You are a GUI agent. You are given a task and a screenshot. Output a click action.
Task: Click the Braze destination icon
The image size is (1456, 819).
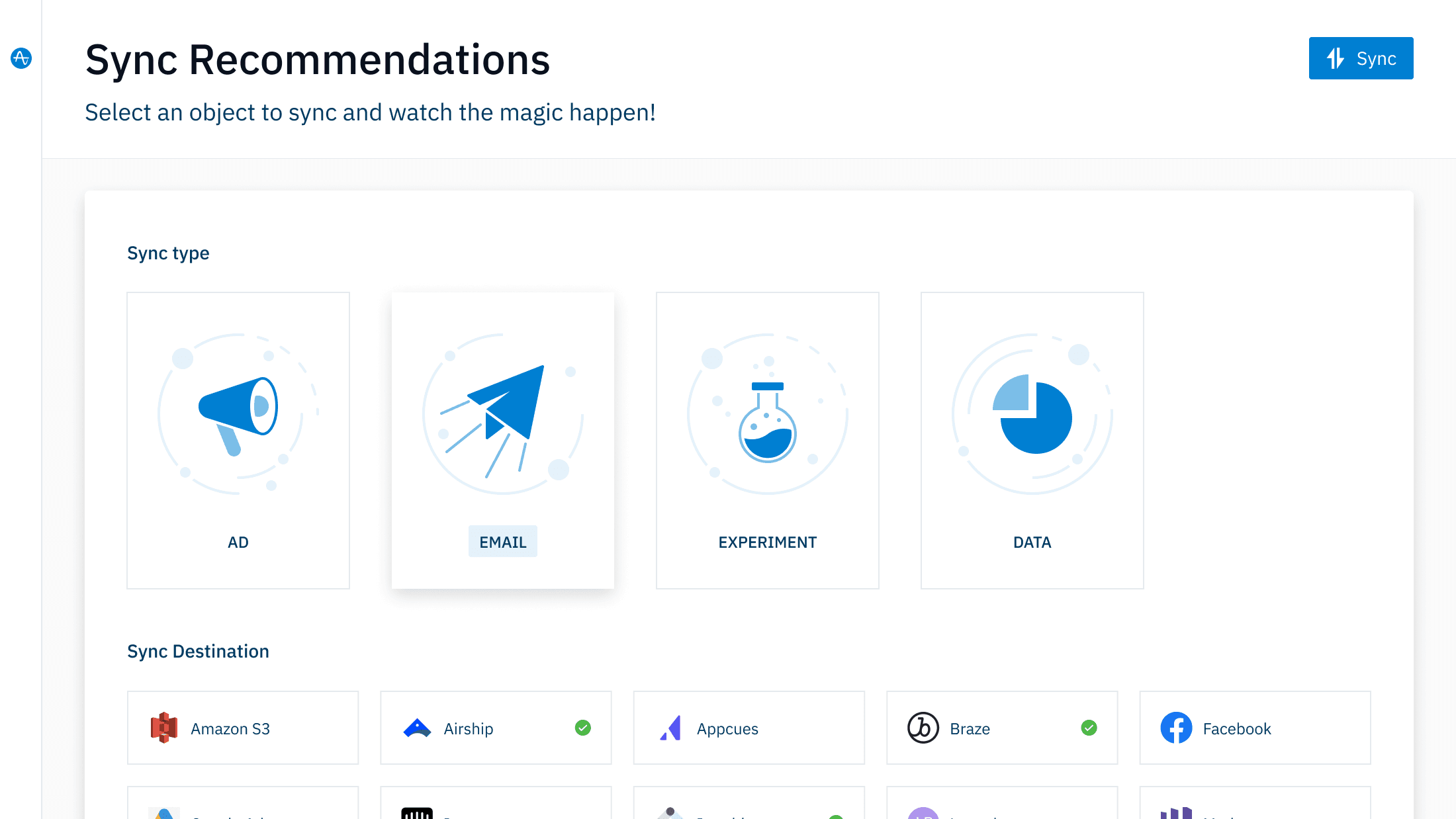click(923, 728)
